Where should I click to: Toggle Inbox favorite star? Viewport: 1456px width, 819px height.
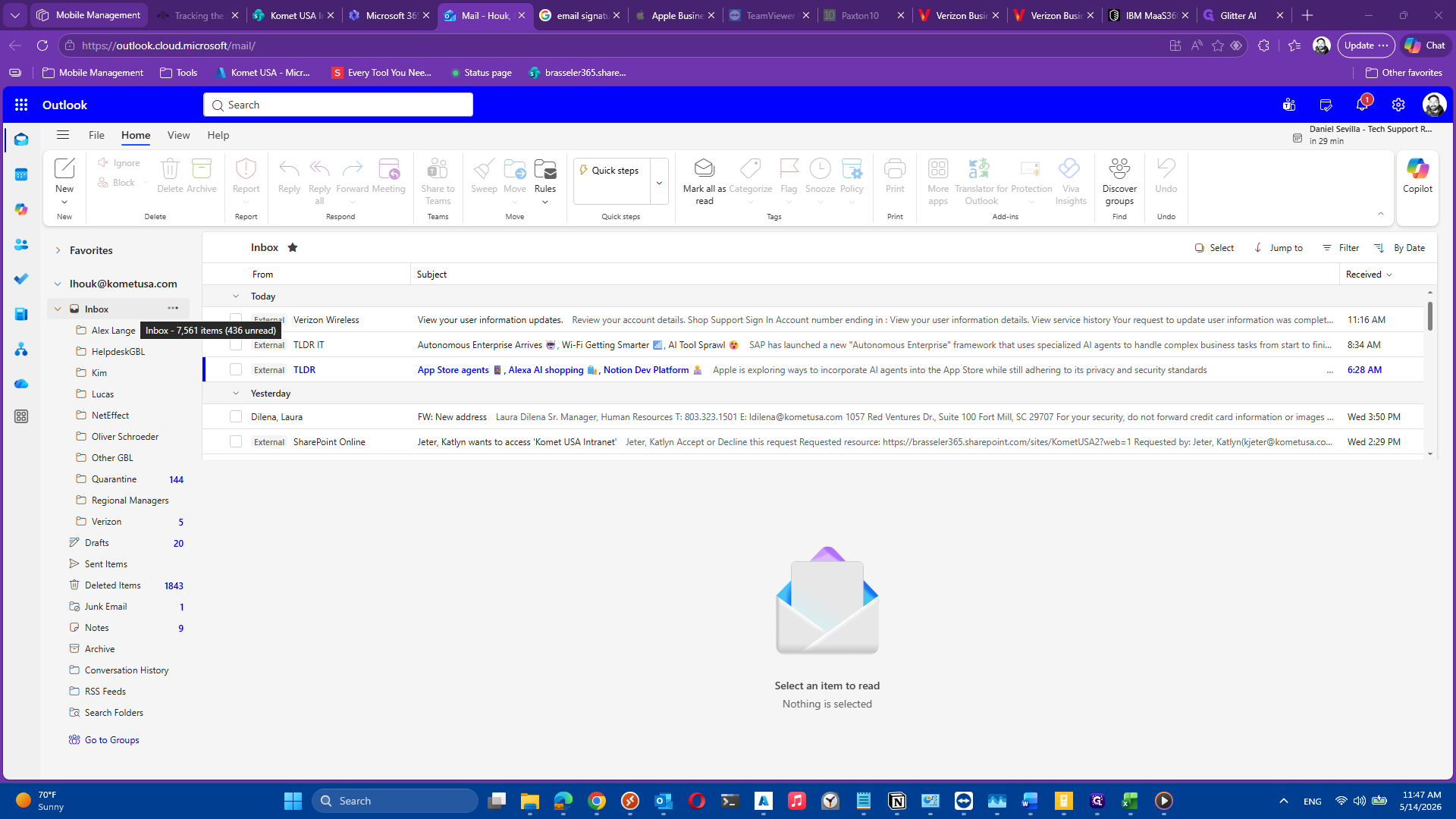click(x=293, y=247)
